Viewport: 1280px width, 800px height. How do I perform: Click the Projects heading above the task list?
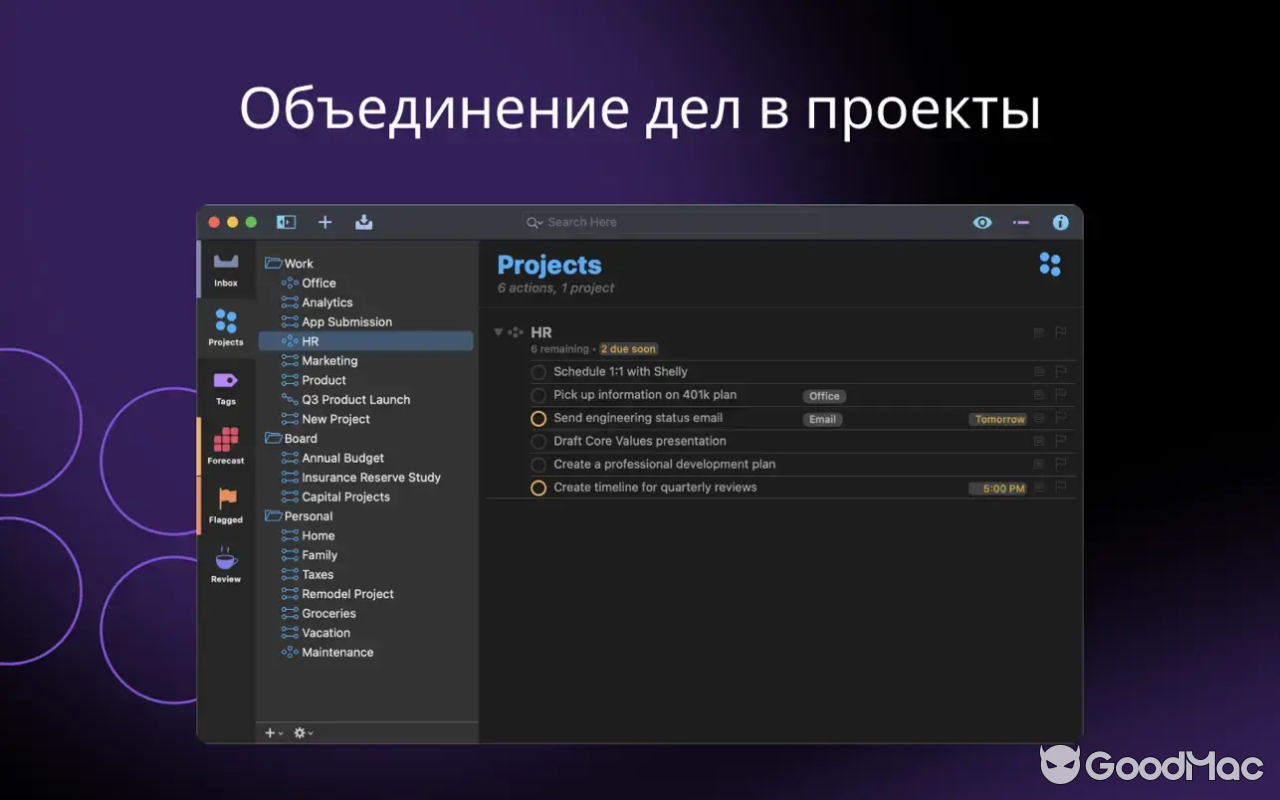pos(549,264)
